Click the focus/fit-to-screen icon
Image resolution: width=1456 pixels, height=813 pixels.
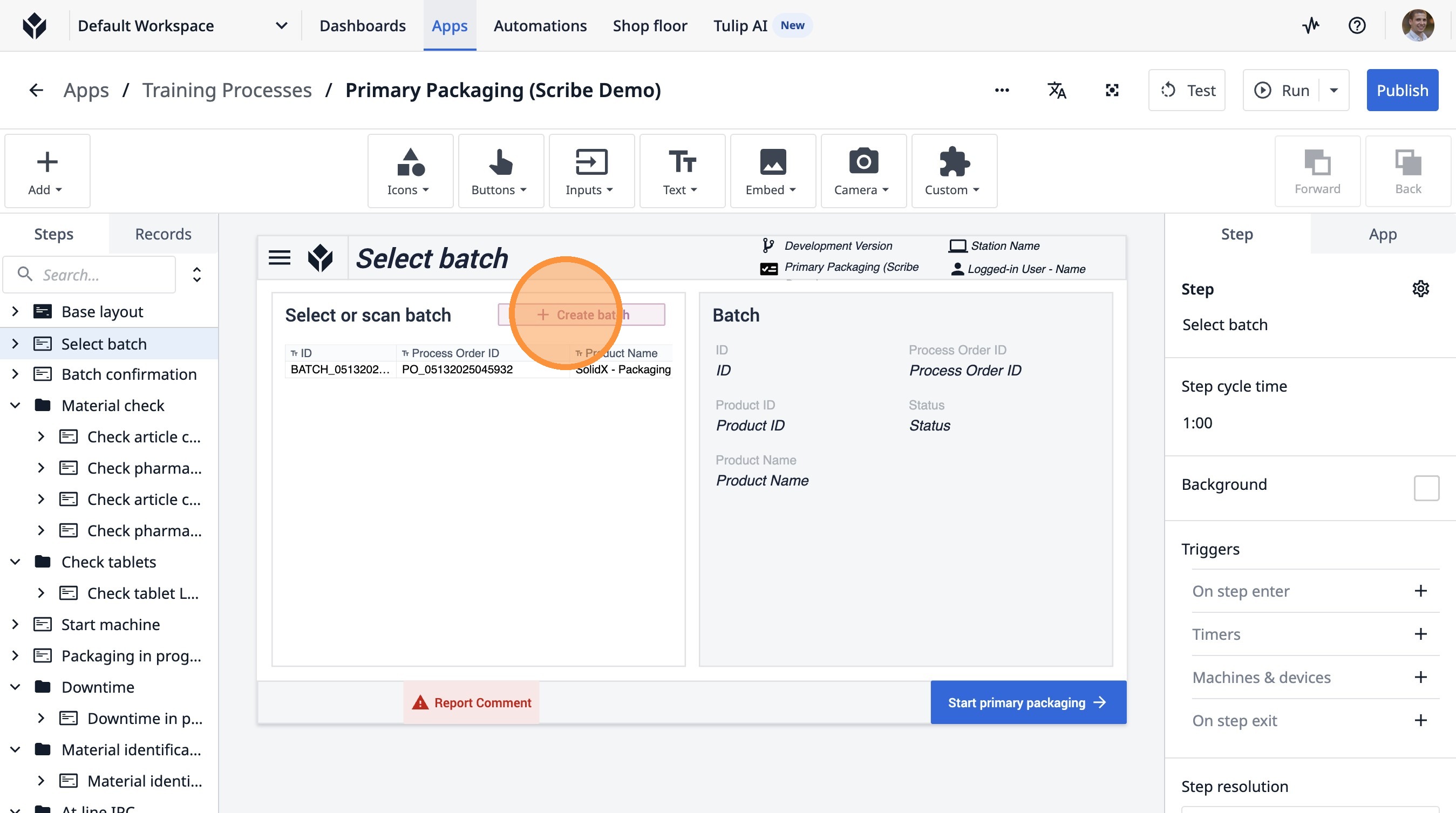coord(1112,91)
